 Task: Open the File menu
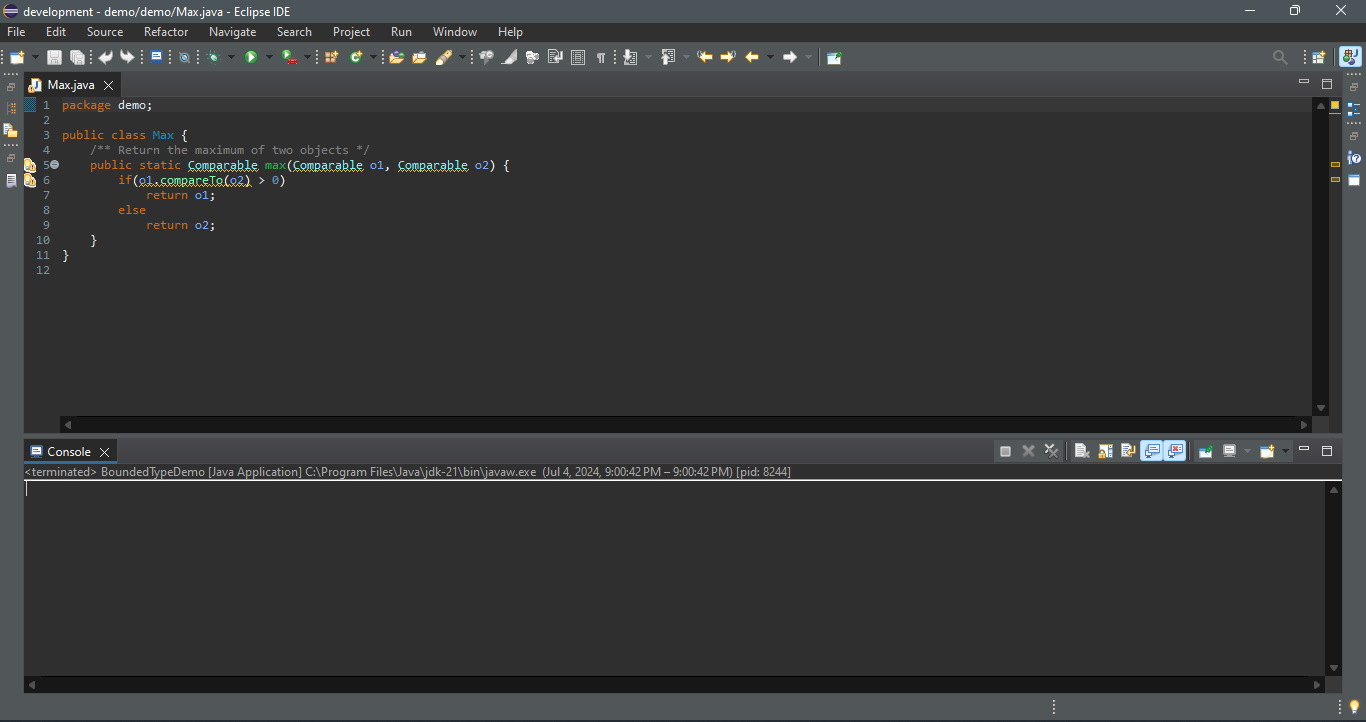point(16,32)
